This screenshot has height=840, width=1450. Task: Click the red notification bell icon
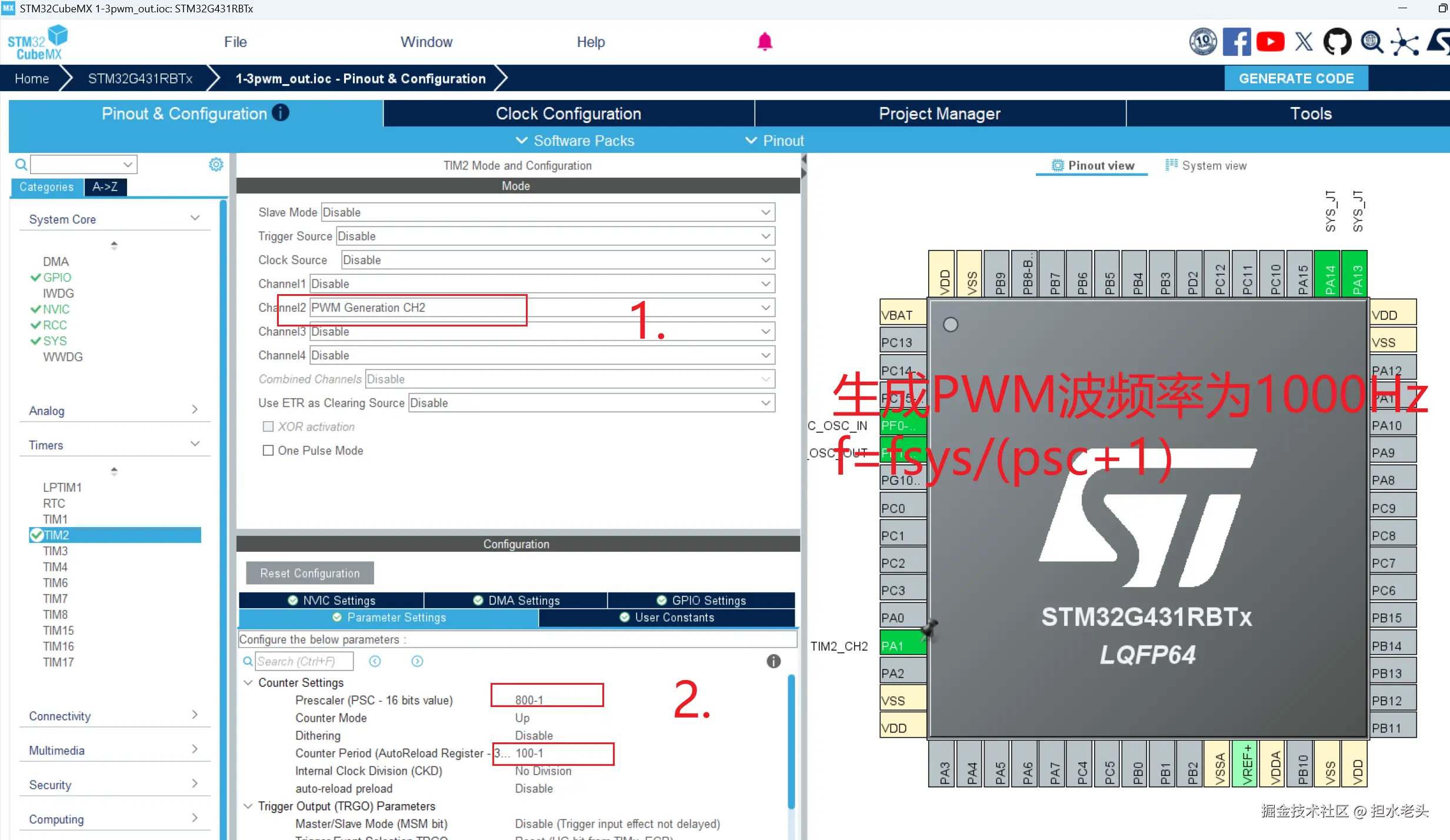[764, 42]
